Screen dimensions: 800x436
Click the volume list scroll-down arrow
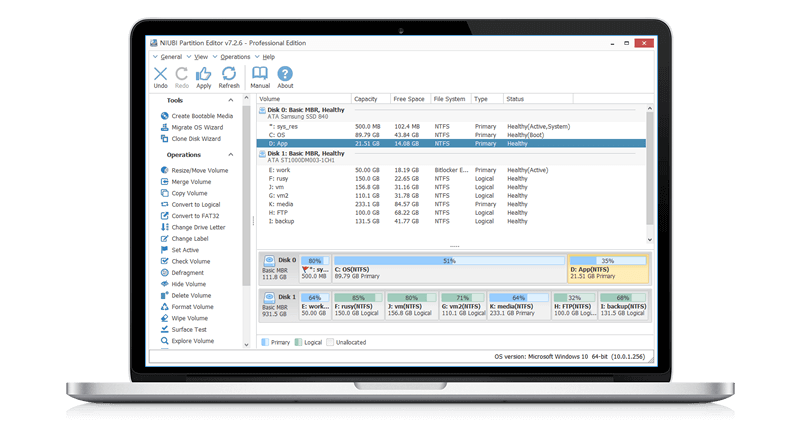649,240
